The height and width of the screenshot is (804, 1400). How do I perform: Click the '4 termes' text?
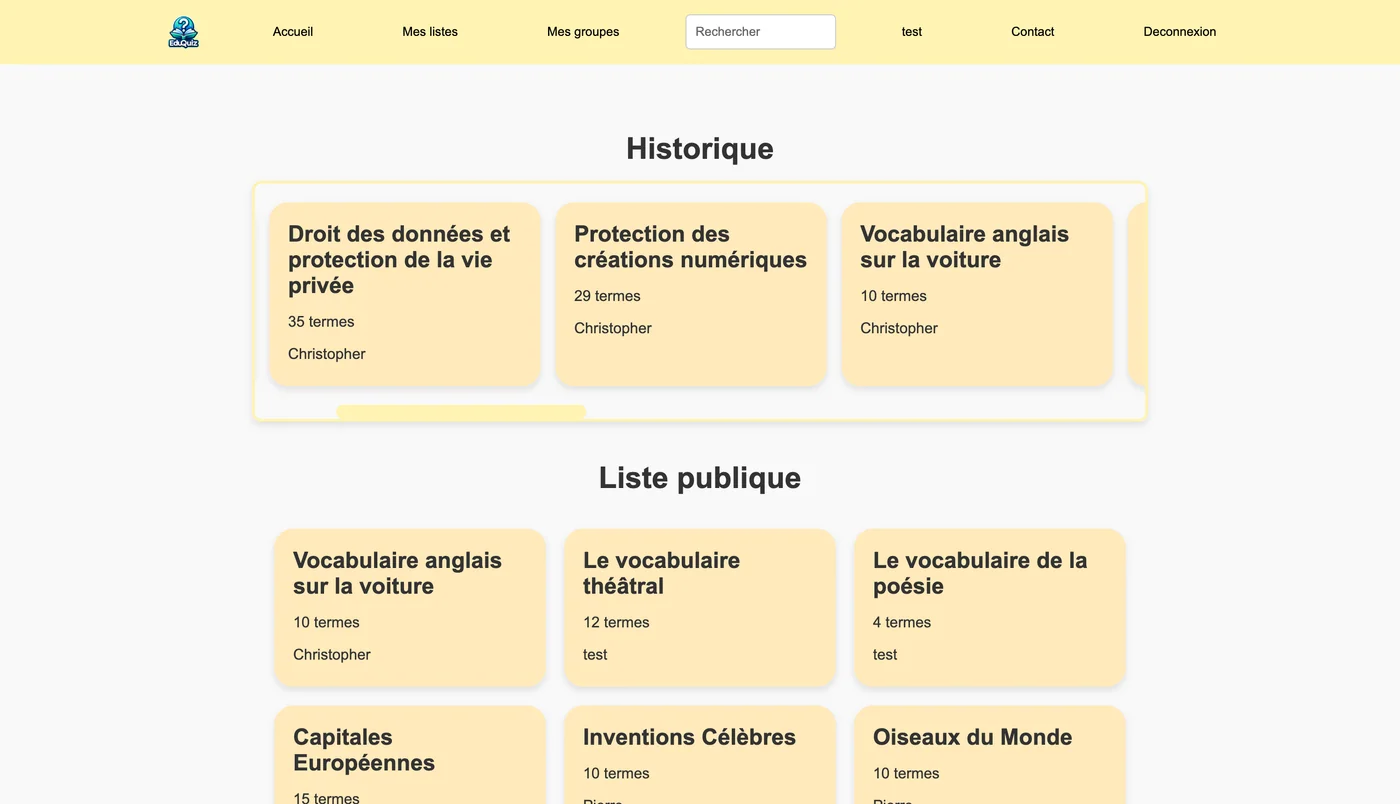coord(902,622)
